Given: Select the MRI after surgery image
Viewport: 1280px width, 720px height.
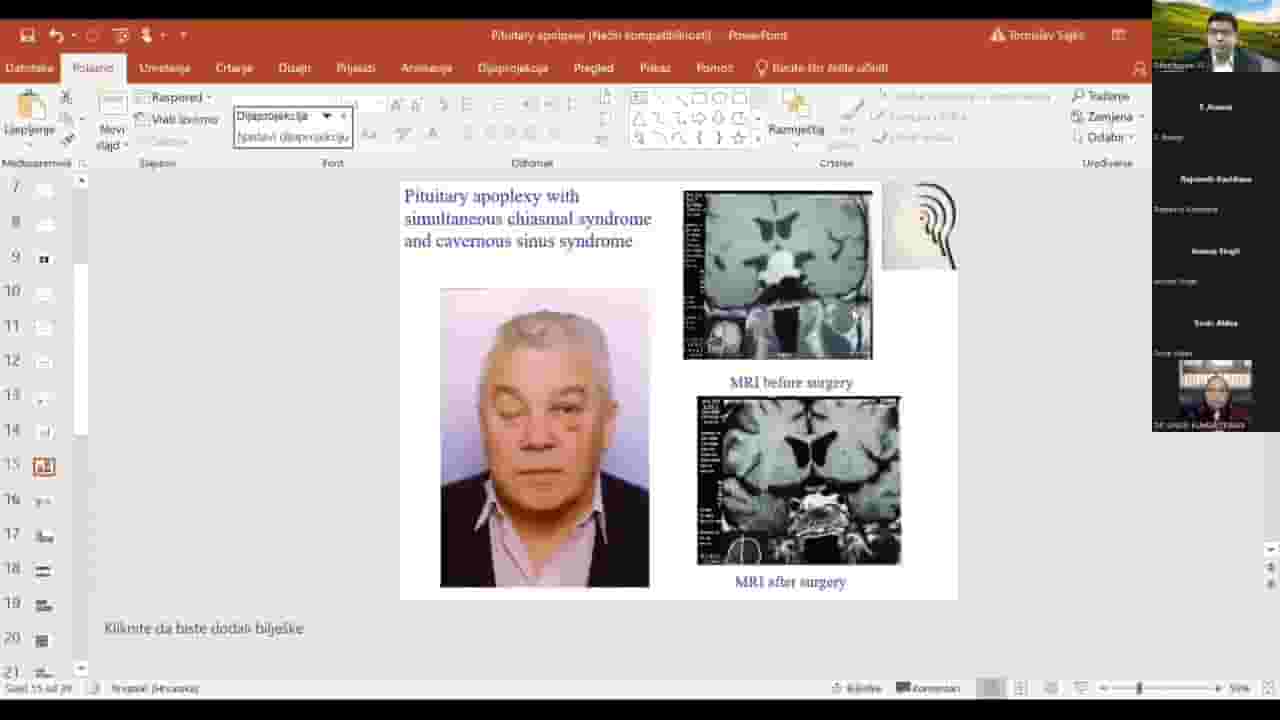Looking at the screenshot, I should point(799,481).
